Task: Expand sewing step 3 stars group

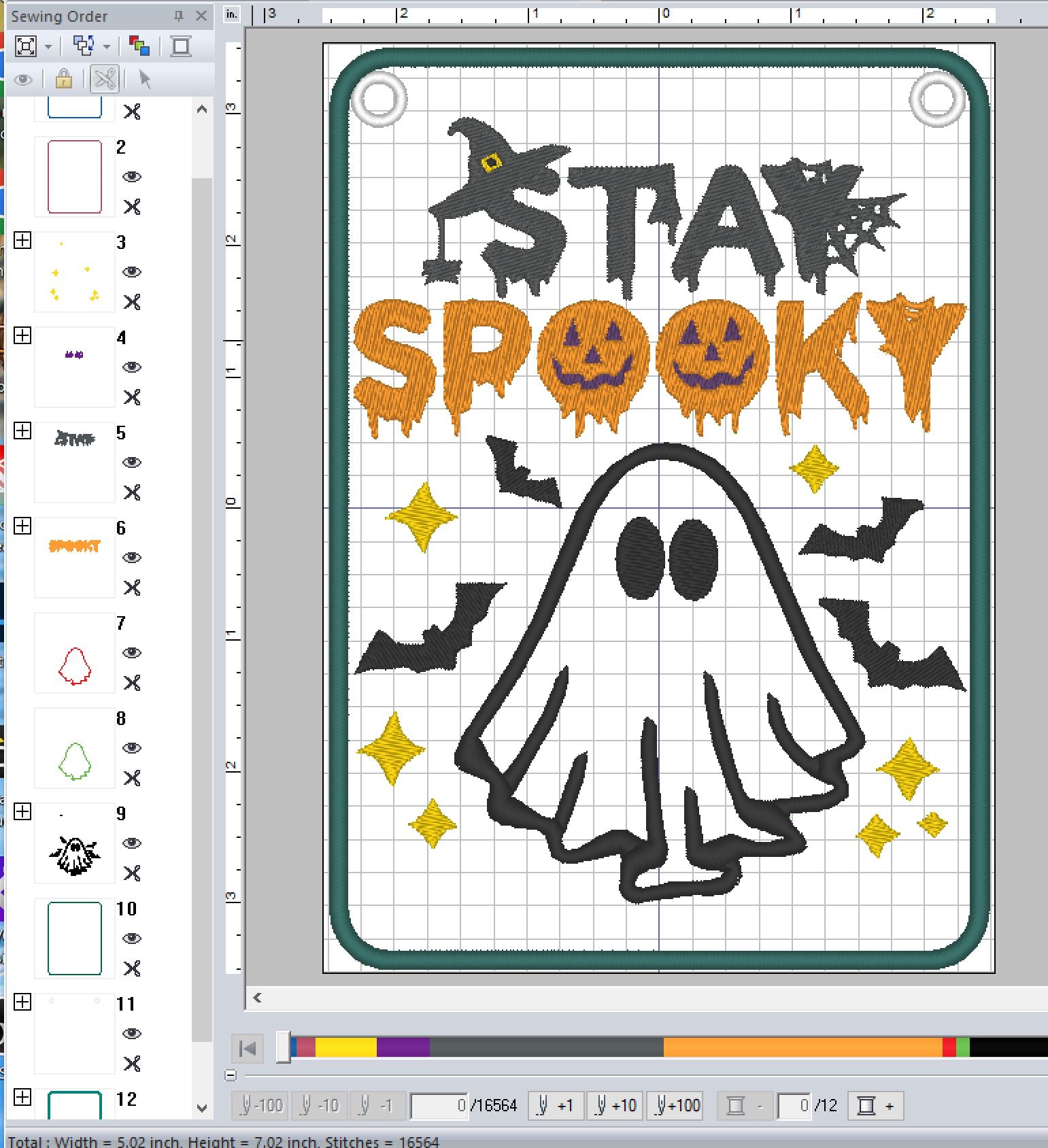Action: [22, 240]
